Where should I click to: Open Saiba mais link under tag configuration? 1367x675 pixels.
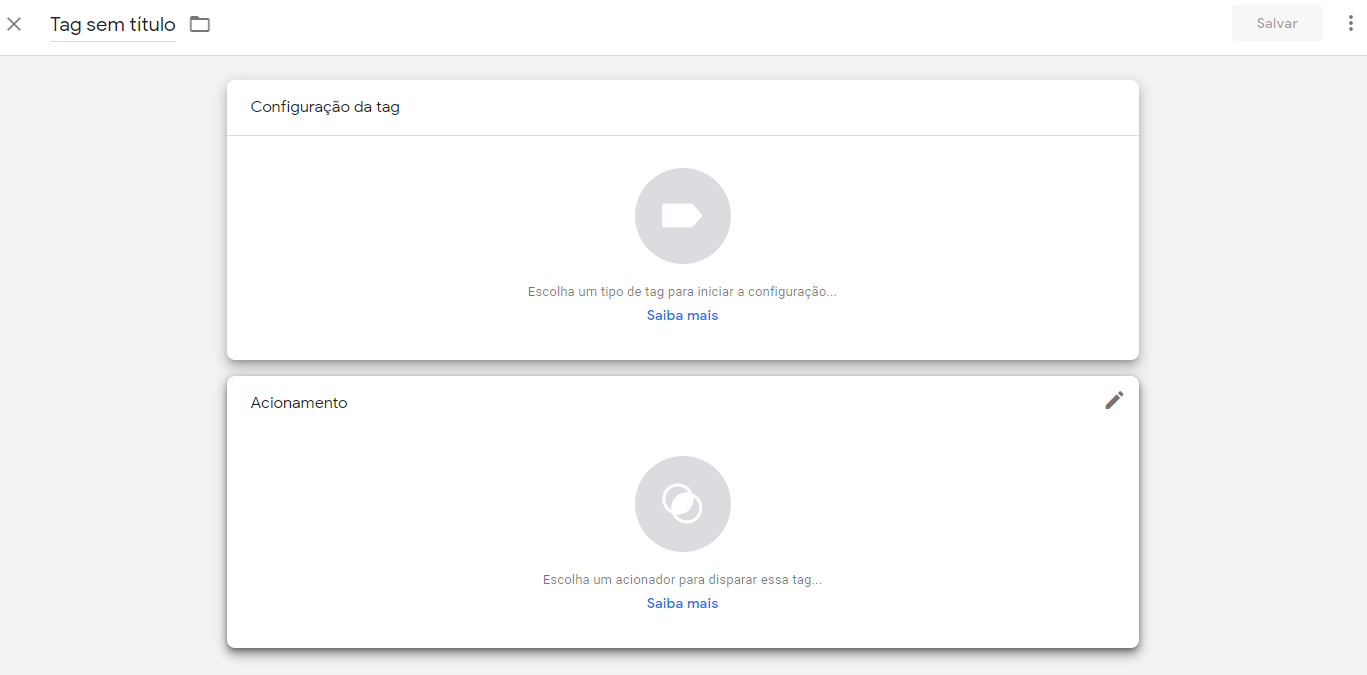682,315
